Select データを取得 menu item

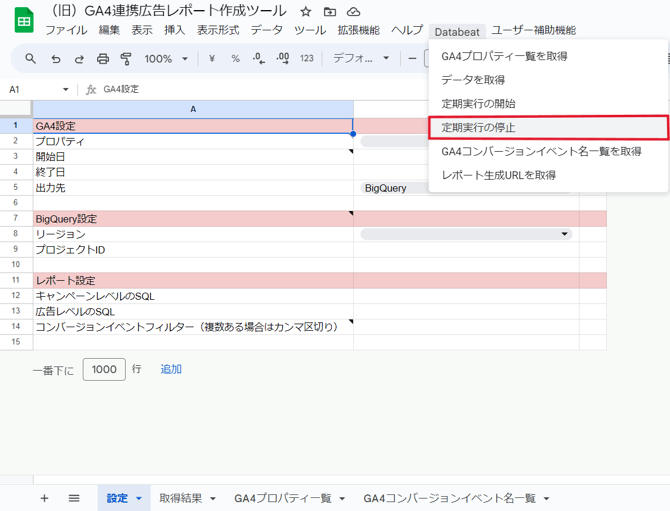pyautogui.click(x=548, y=80)
